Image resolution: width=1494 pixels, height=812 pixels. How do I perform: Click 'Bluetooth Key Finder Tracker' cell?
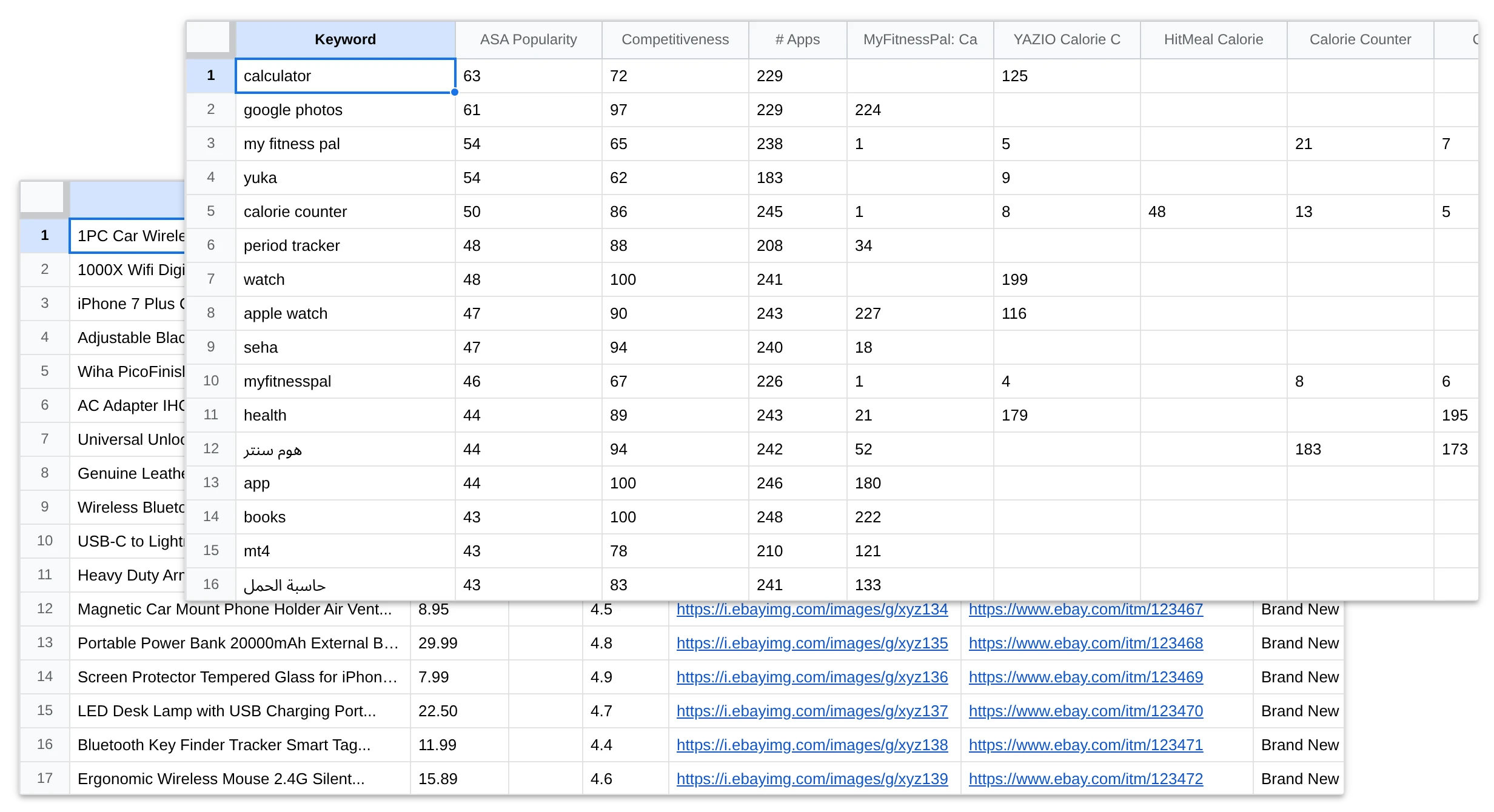point(240,745)
